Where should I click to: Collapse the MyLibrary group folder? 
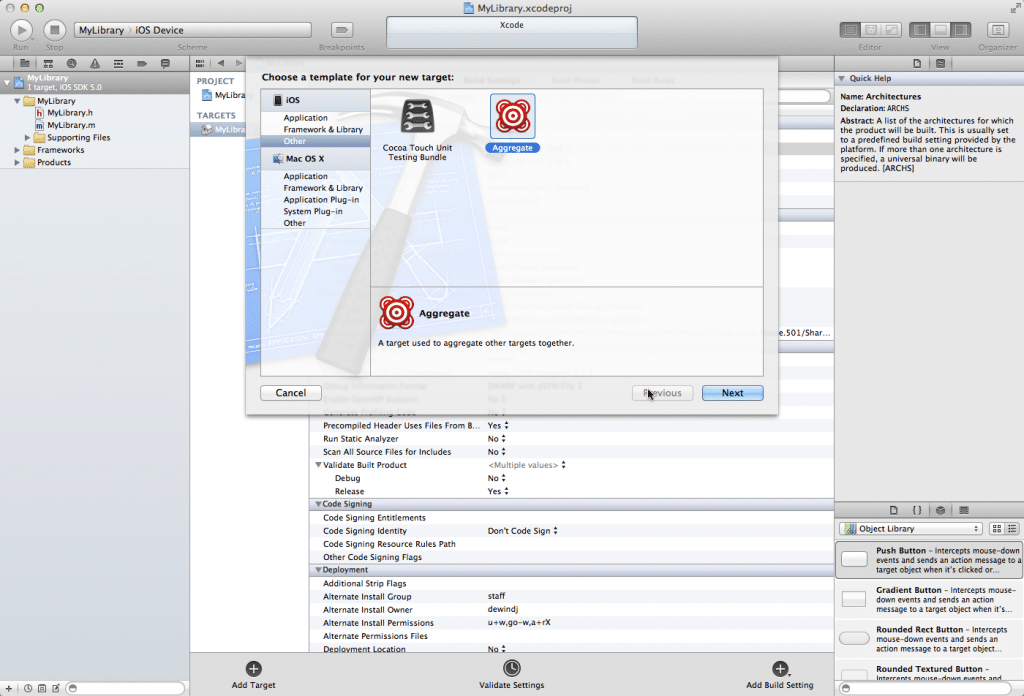click(17, 101)
